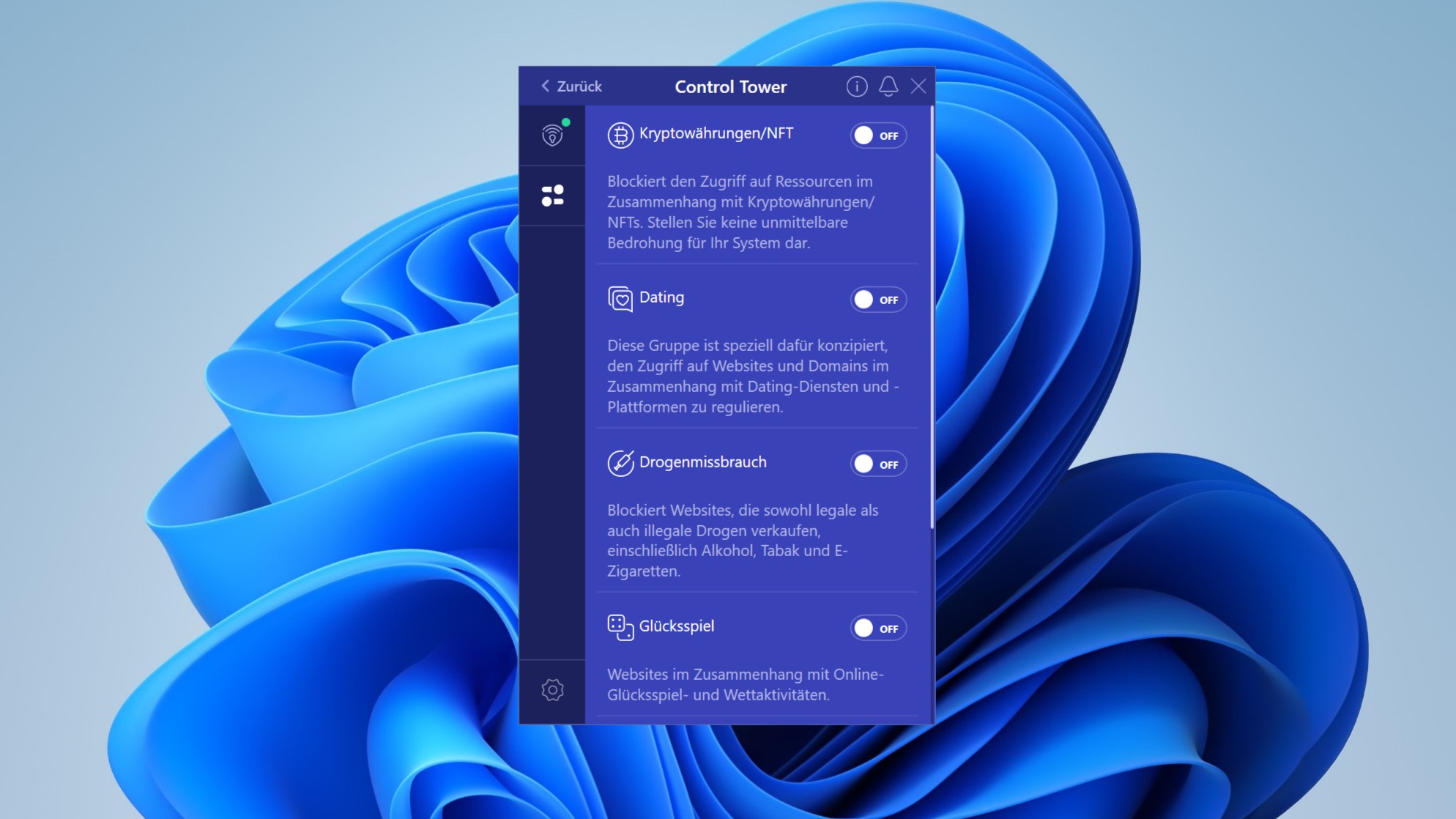
Task: Turn on the Dating toggle
Action: click(878, 300)
